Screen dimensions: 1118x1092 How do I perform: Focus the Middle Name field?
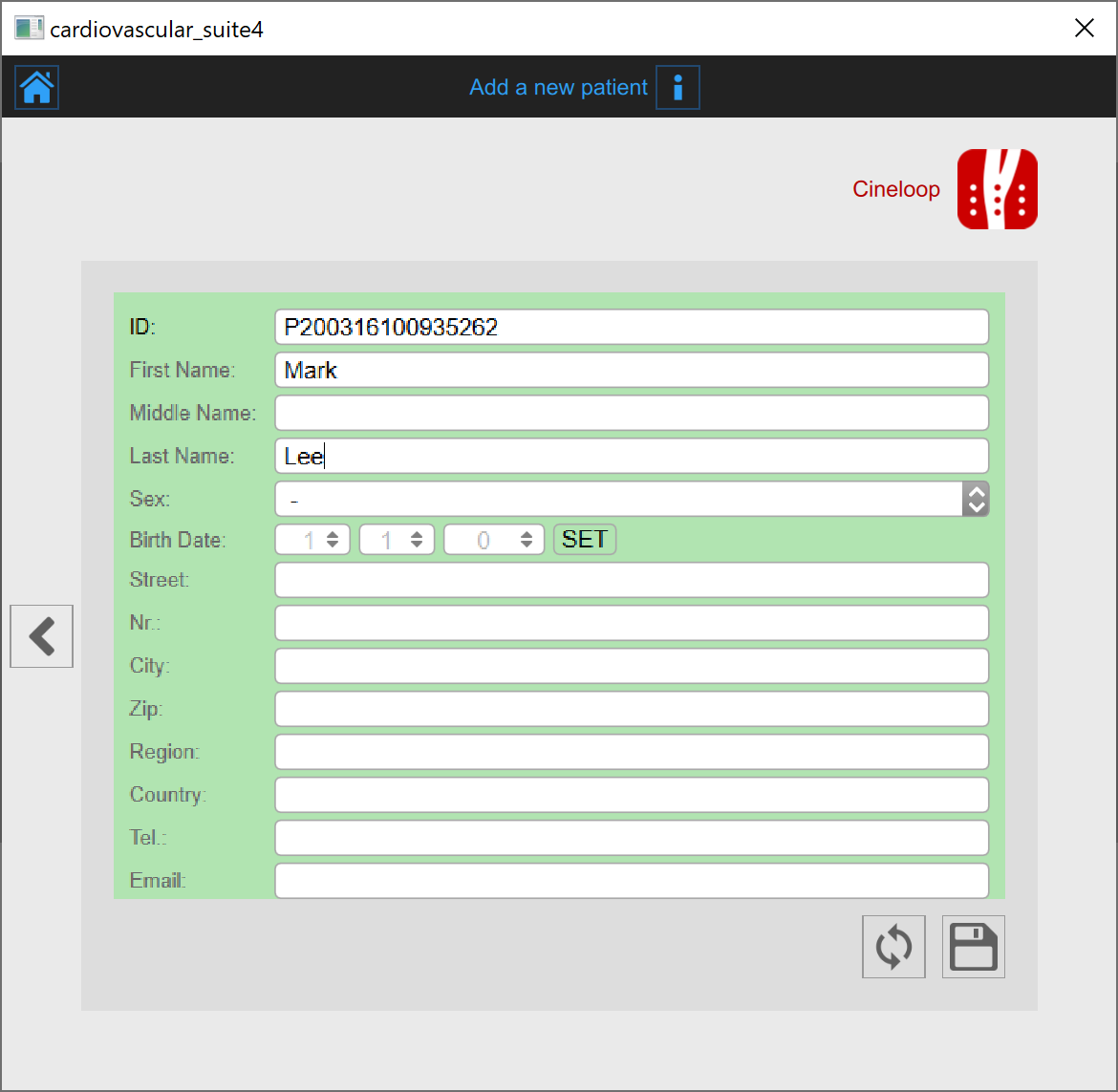tap(631, 413)
